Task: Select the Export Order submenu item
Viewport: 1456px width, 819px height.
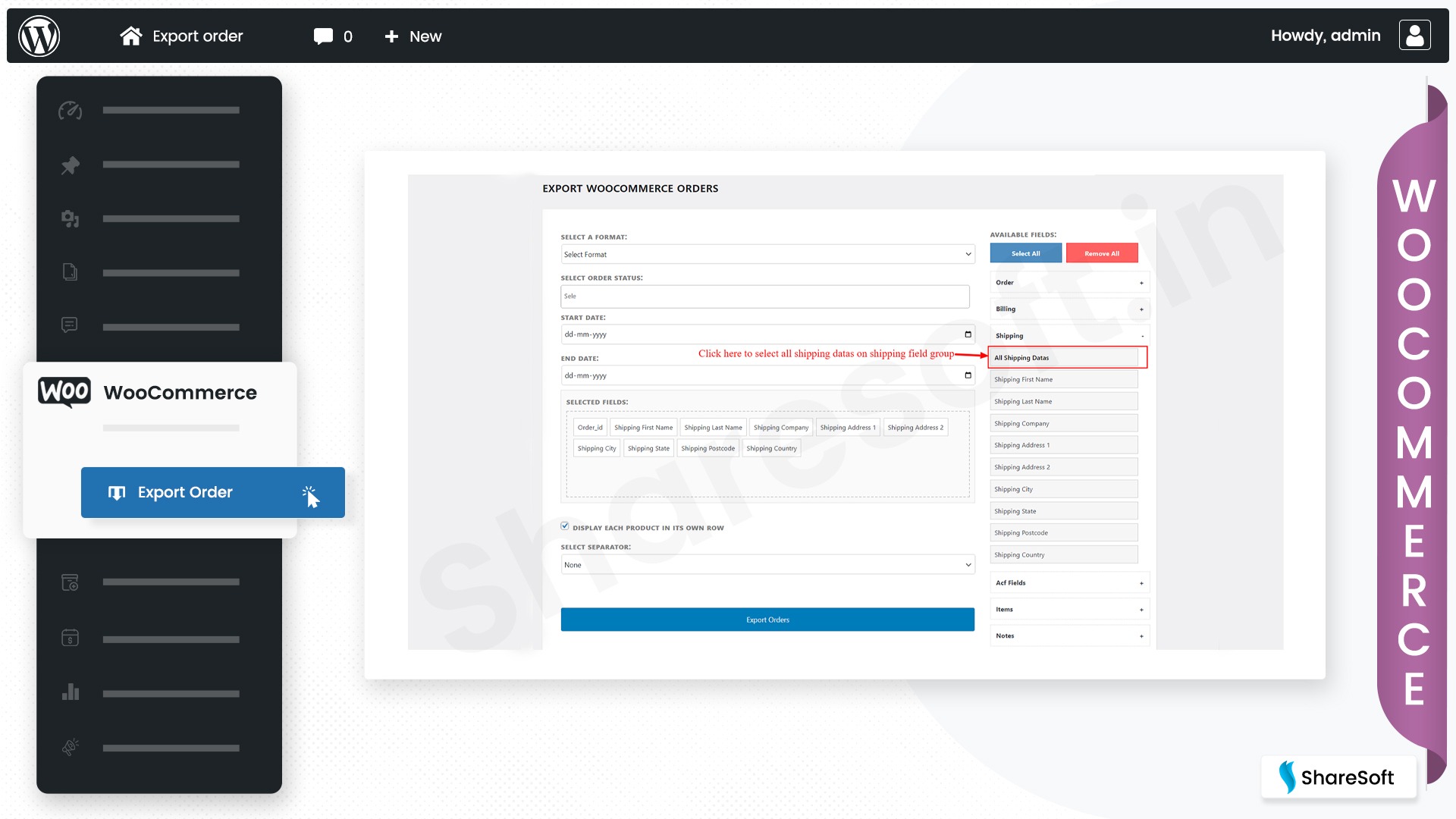Action: click(x=213, y=493)
